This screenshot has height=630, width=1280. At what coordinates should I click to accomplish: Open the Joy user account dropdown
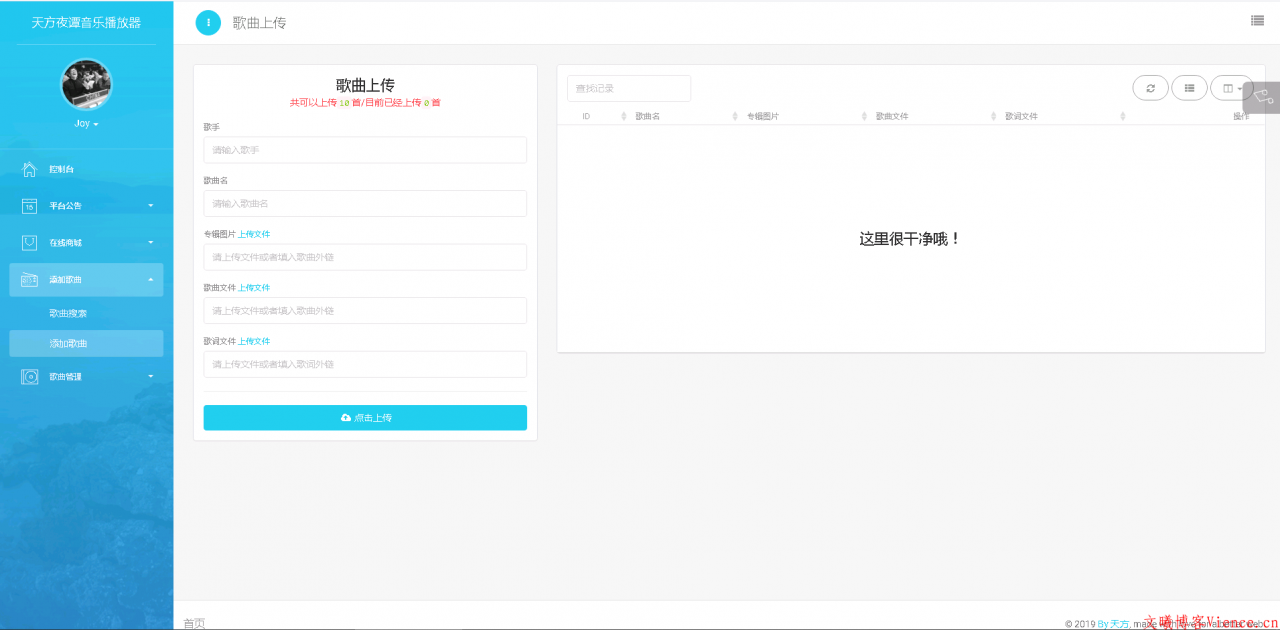click(x=86, y=123)
